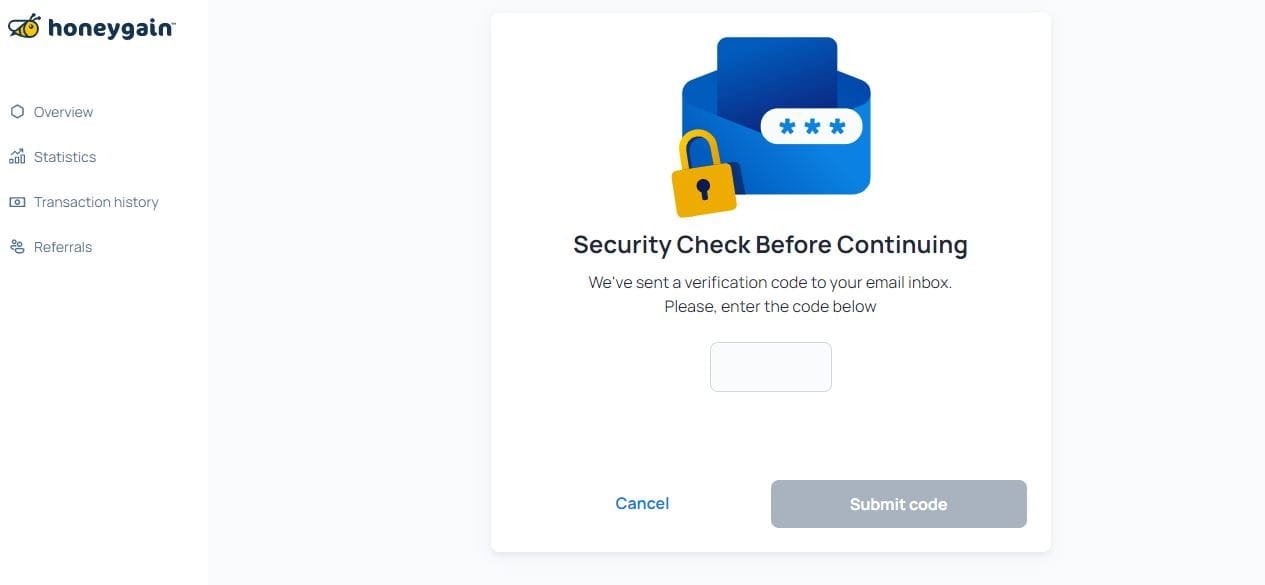This screenshot has width=1265, height=585.
Task: Click the Referrals people icon
Action: point(17,247)
